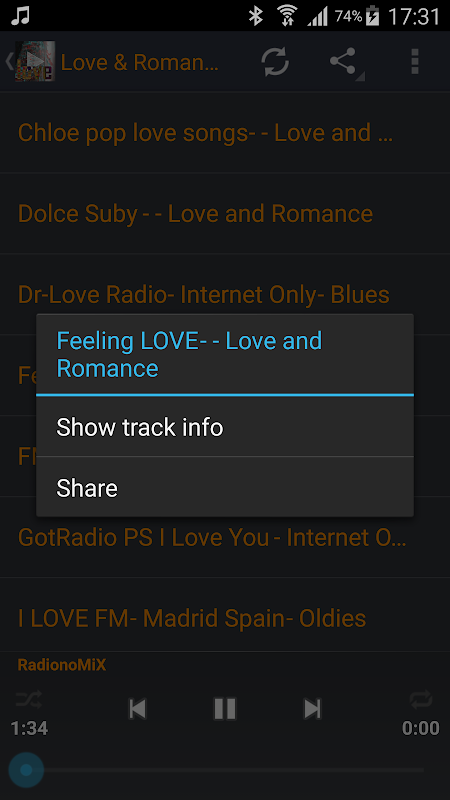Choose Share in the context menu
Viewport: 450px width, 800px height.
(x=224, y=487)
